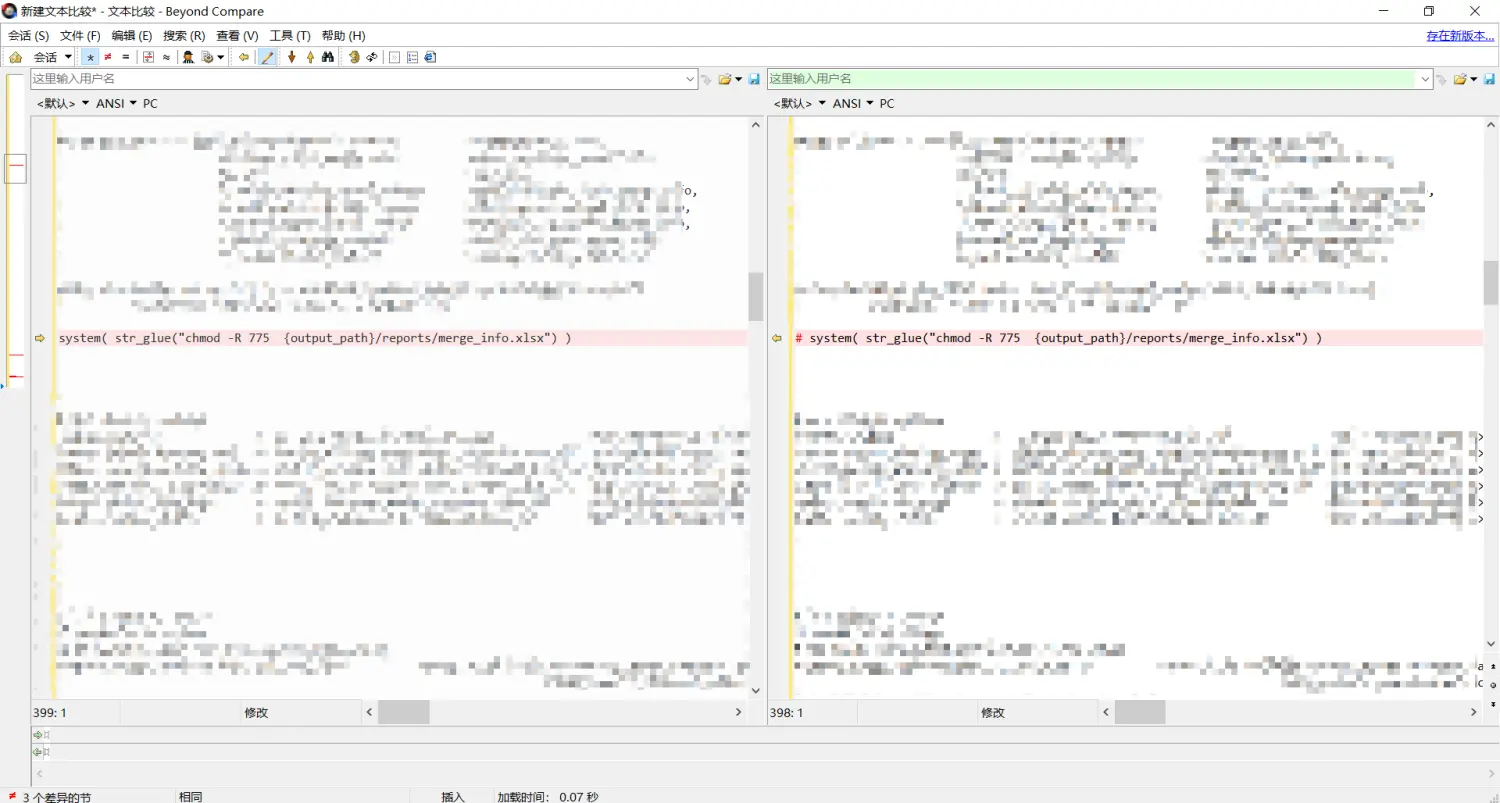Click the copy-to-left yellow arrow toolbar icon

[243, 57]
